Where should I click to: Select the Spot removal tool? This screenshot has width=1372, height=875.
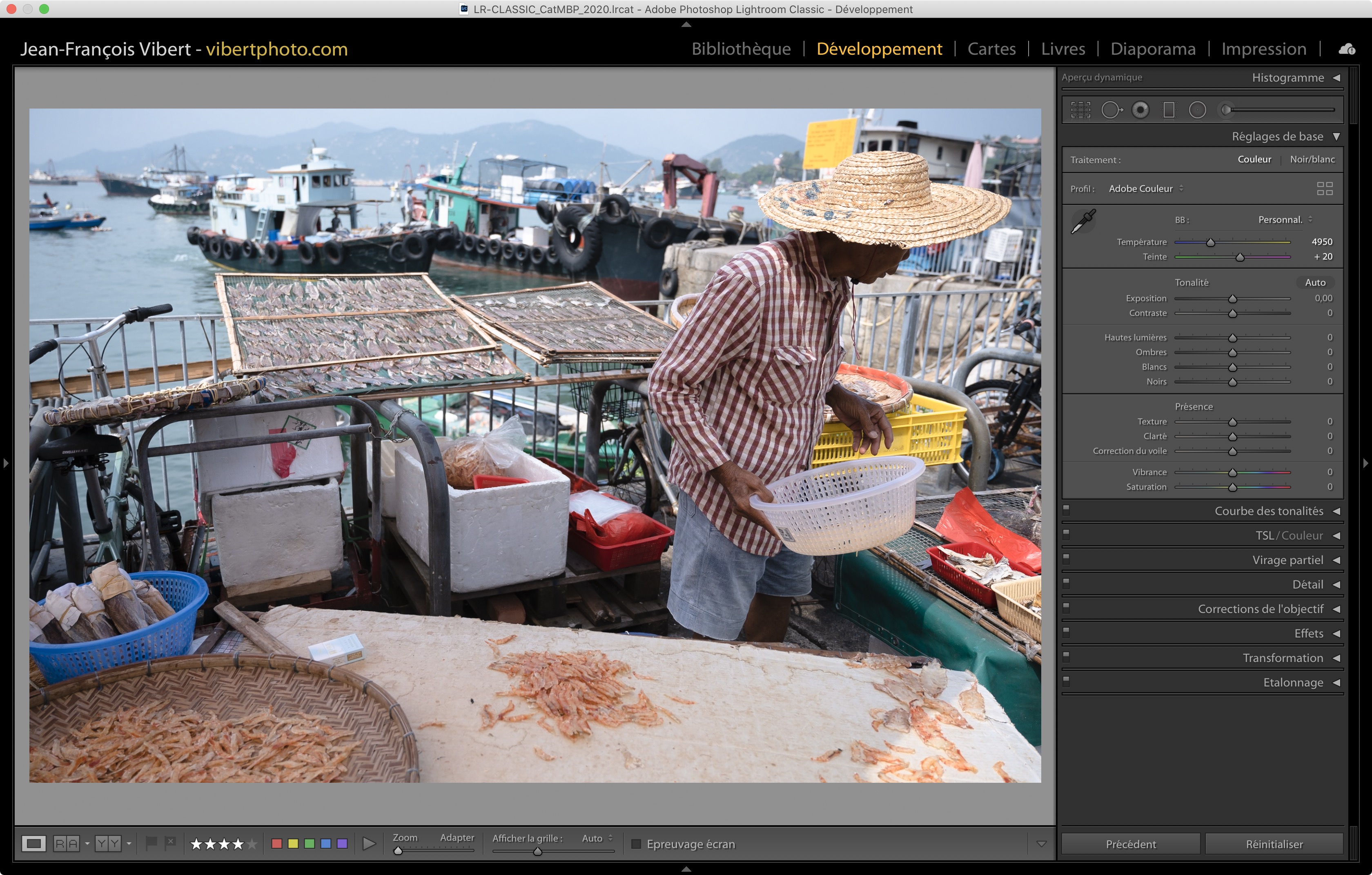pyautogui.click(x=1111, y=110)
